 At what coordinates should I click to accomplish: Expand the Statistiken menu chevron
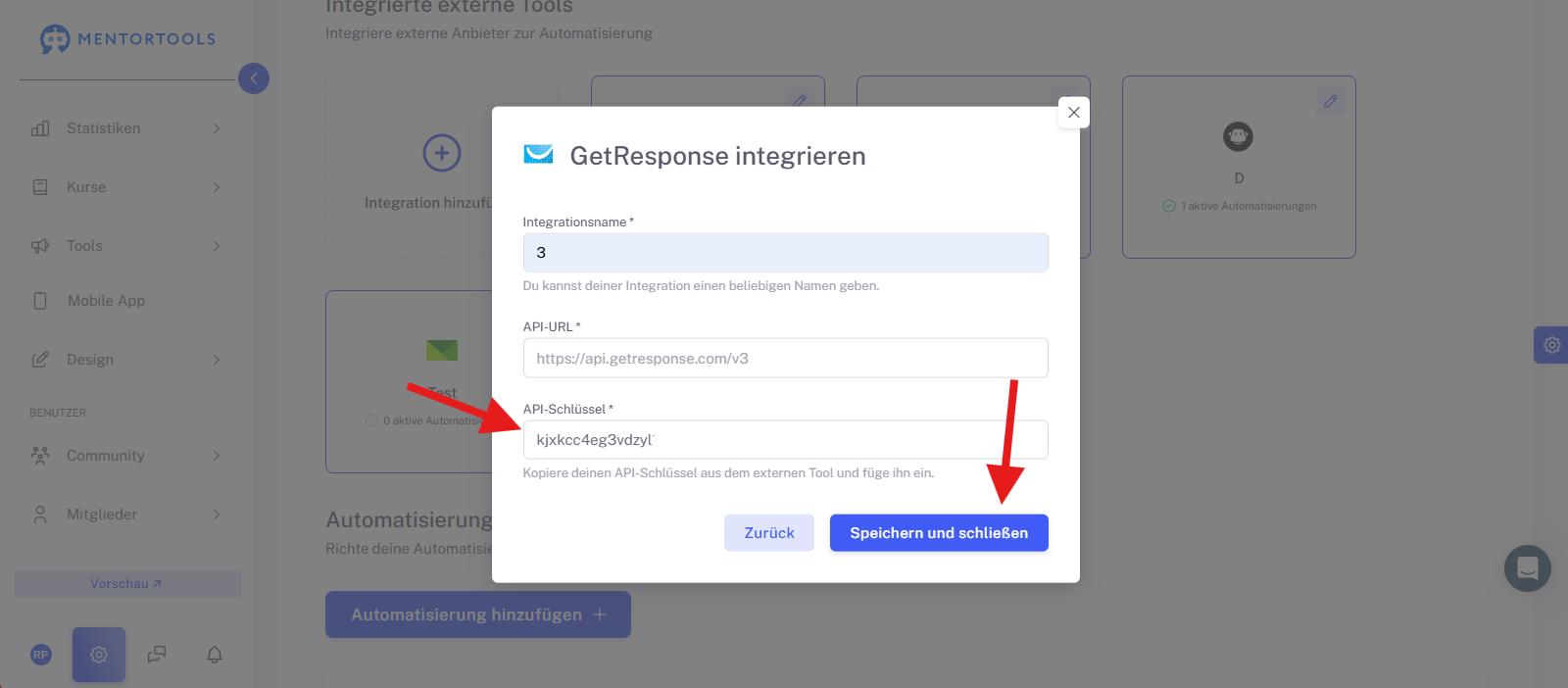click(217, 128)
